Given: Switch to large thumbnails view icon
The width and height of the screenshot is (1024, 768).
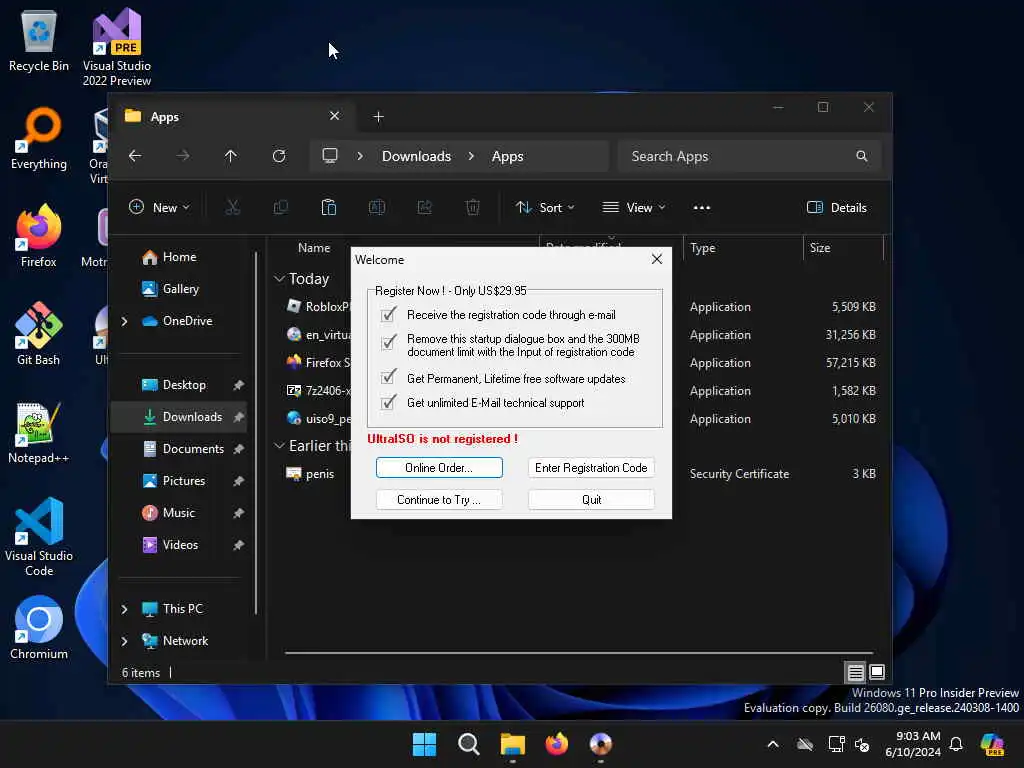Looking at the screenshot, I should point(877,671).
